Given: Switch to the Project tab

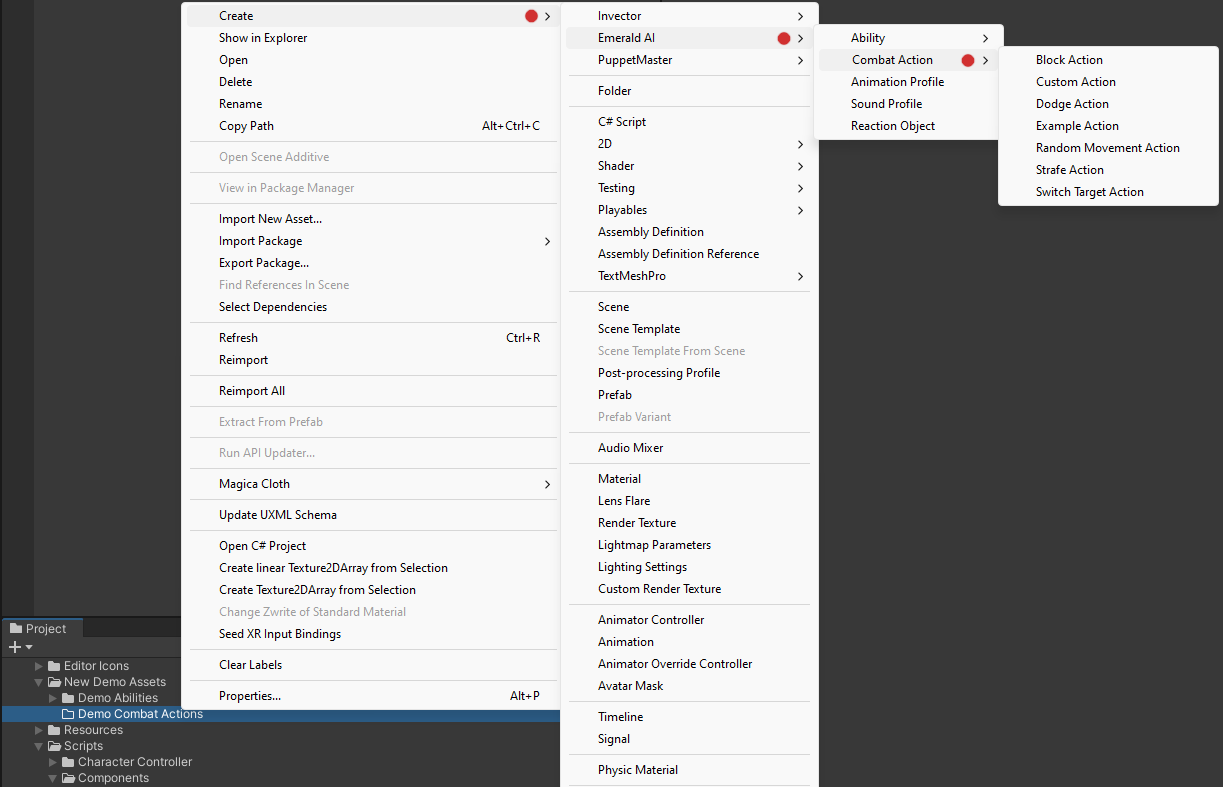Looking at the screenshot, I should point(40,629).
